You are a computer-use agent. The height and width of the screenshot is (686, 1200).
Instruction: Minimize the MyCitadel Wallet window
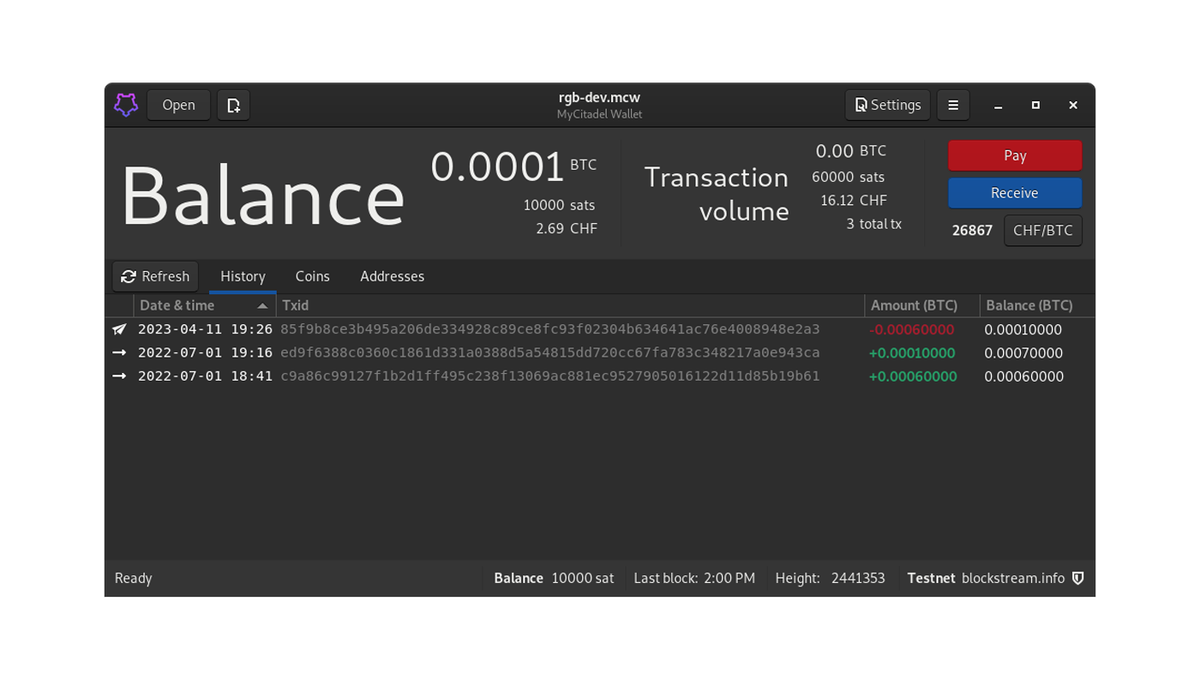click(x=998, y=105)
